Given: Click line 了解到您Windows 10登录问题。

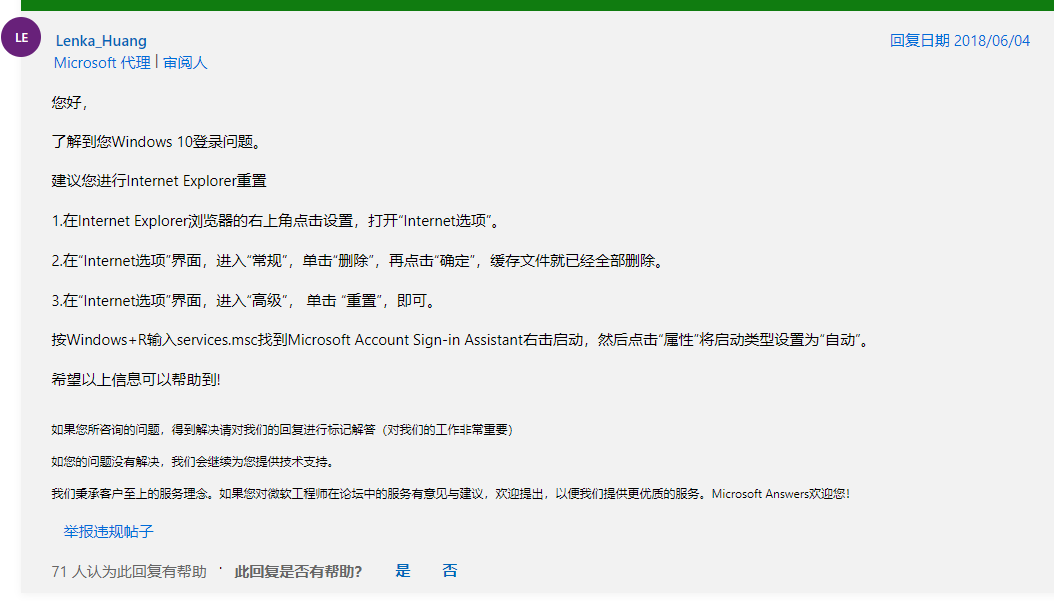Looking at the screenshot, I should pos(156,142).
